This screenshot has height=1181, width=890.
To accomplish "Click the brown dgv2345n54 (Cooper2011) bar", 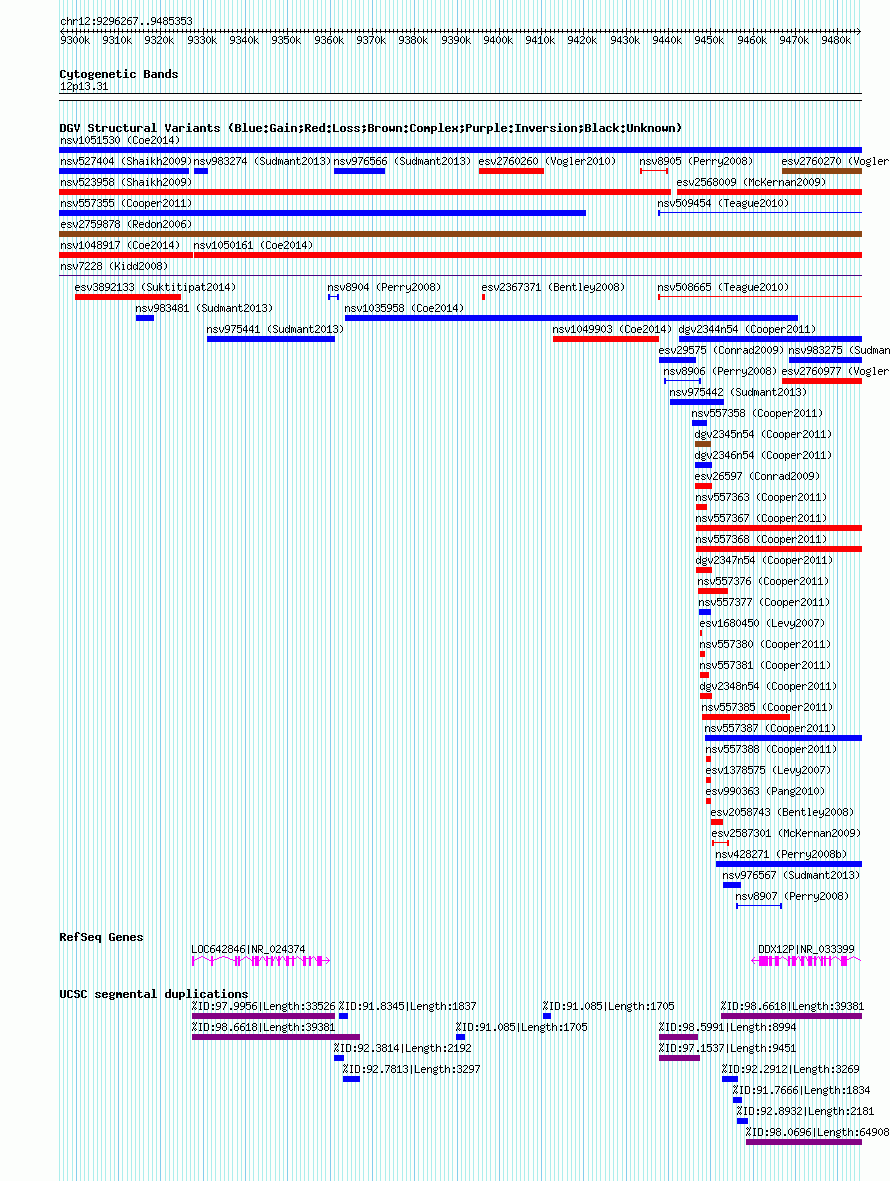I will [x=703, y=445].
